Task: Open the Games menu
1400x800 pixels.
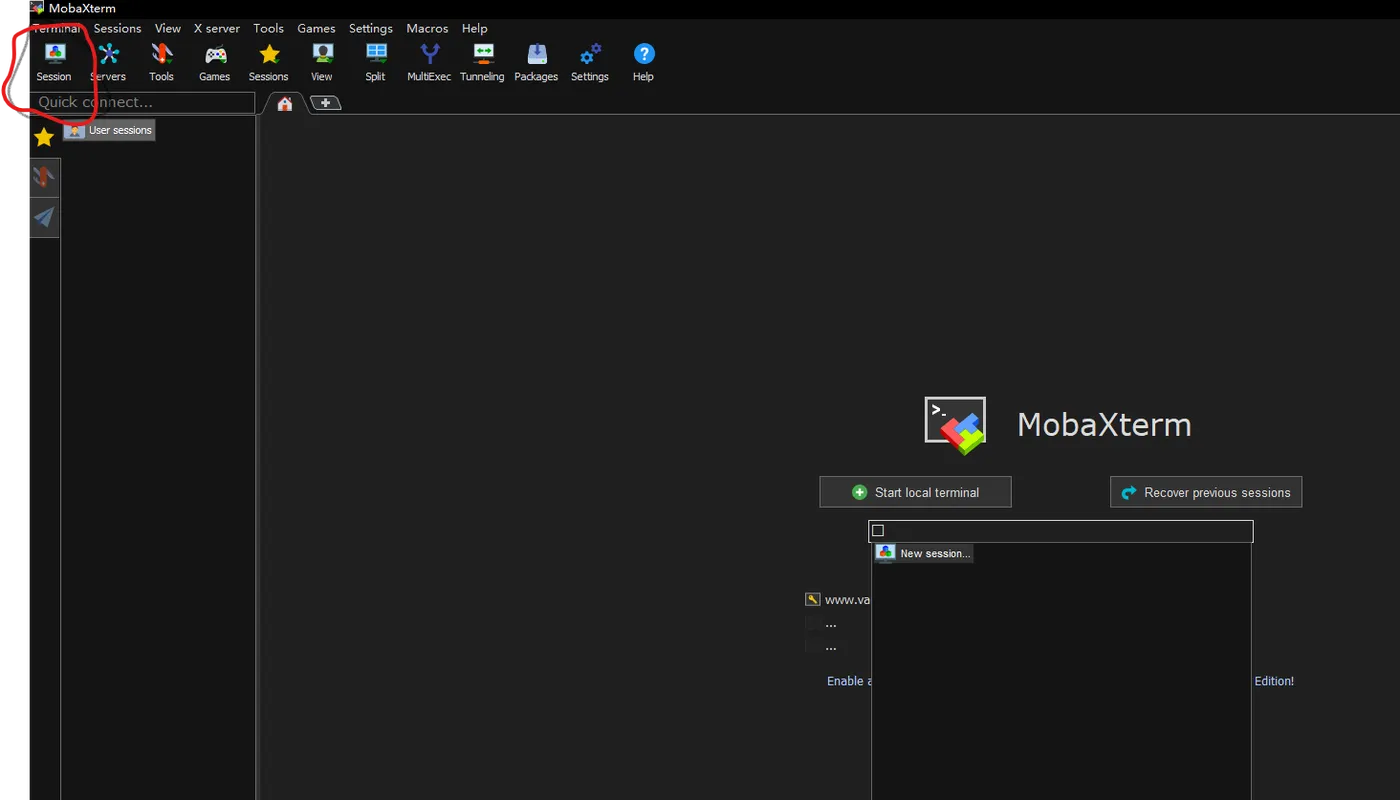Action: pyautogui.click(x=316, y=28)
